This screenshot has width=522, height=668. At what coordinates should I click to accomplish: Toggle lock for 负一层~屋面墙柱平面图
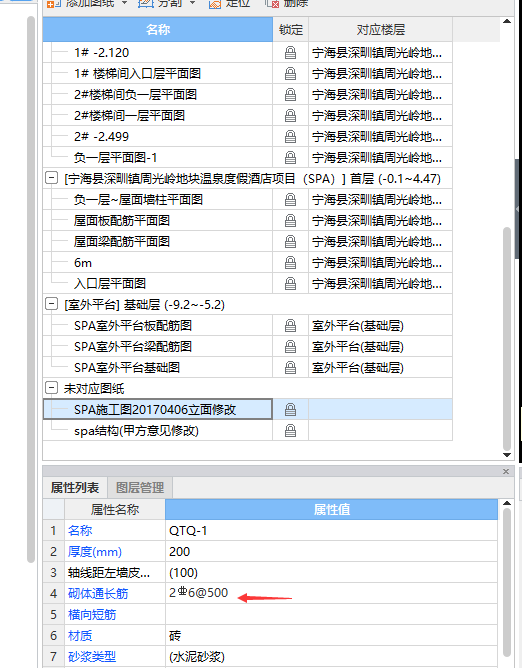[x=290, y=200]
